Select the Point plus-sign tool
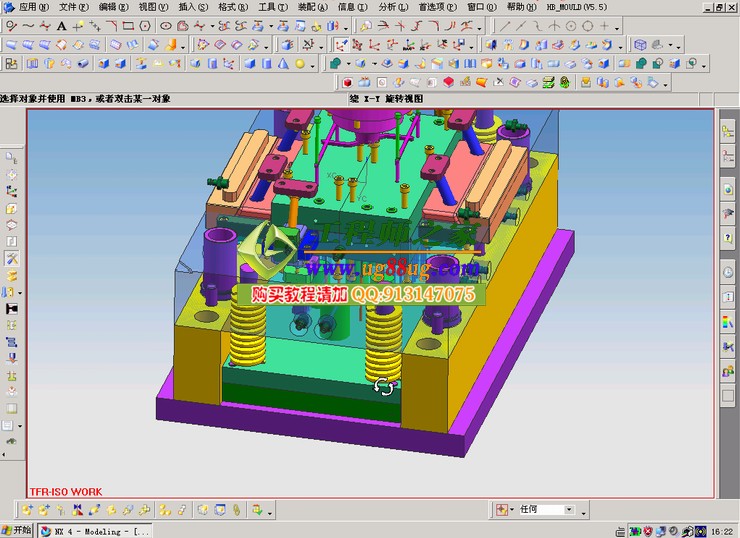This screenshot has height=538, width=740. (x=606, y=25)
